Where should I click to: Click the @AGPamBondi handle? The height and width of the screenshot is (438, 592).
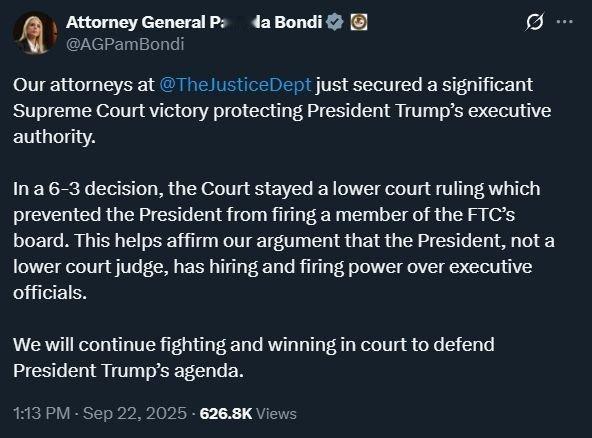(125, 44)
